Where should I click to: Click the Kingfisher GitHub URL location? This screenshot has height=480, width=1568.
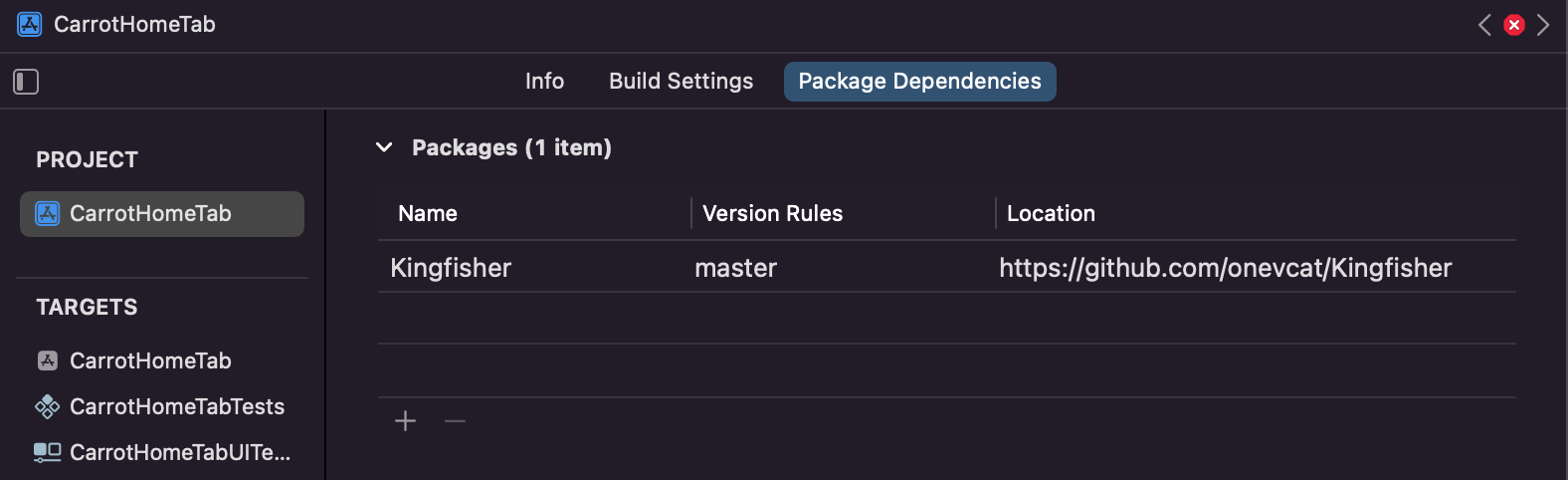pyautogui.click(x=1225, y=268)
